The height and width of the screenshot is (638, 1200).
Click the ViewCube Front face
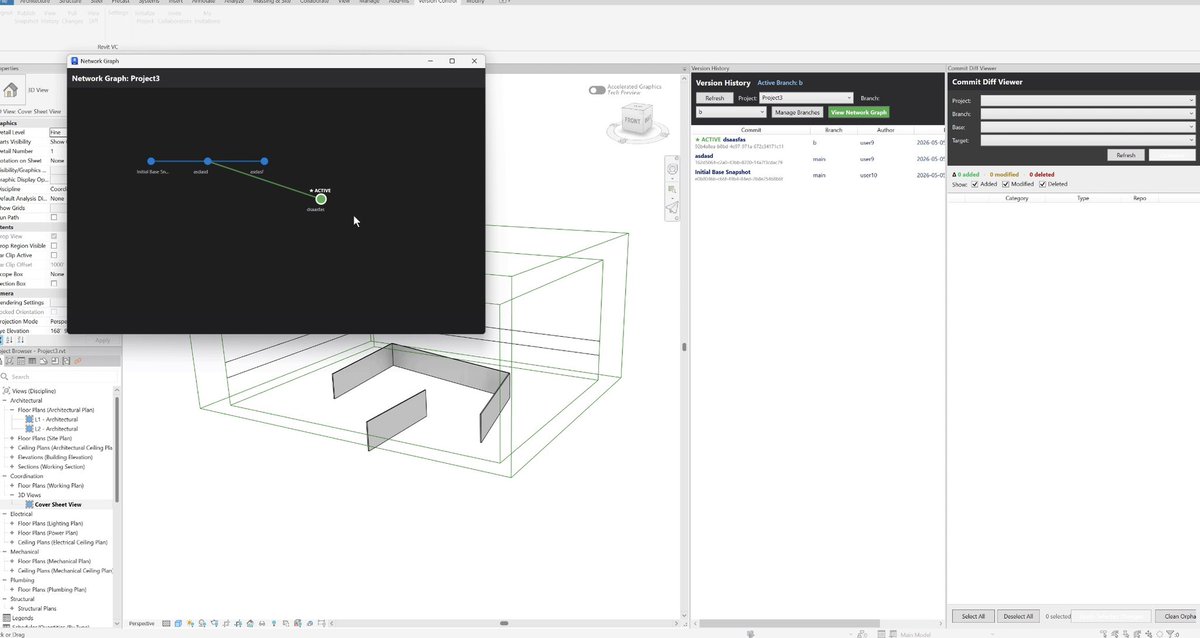pyautogui.click(x=632, y=120)
